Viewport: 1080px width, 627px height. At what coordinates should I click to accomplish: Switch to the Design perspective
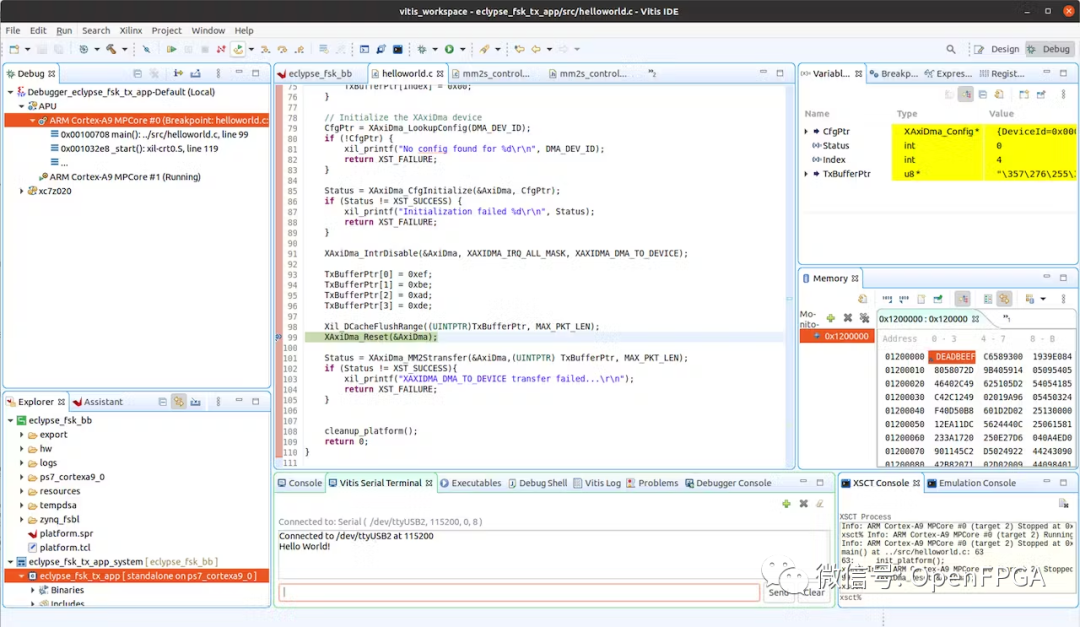point(998,49)
